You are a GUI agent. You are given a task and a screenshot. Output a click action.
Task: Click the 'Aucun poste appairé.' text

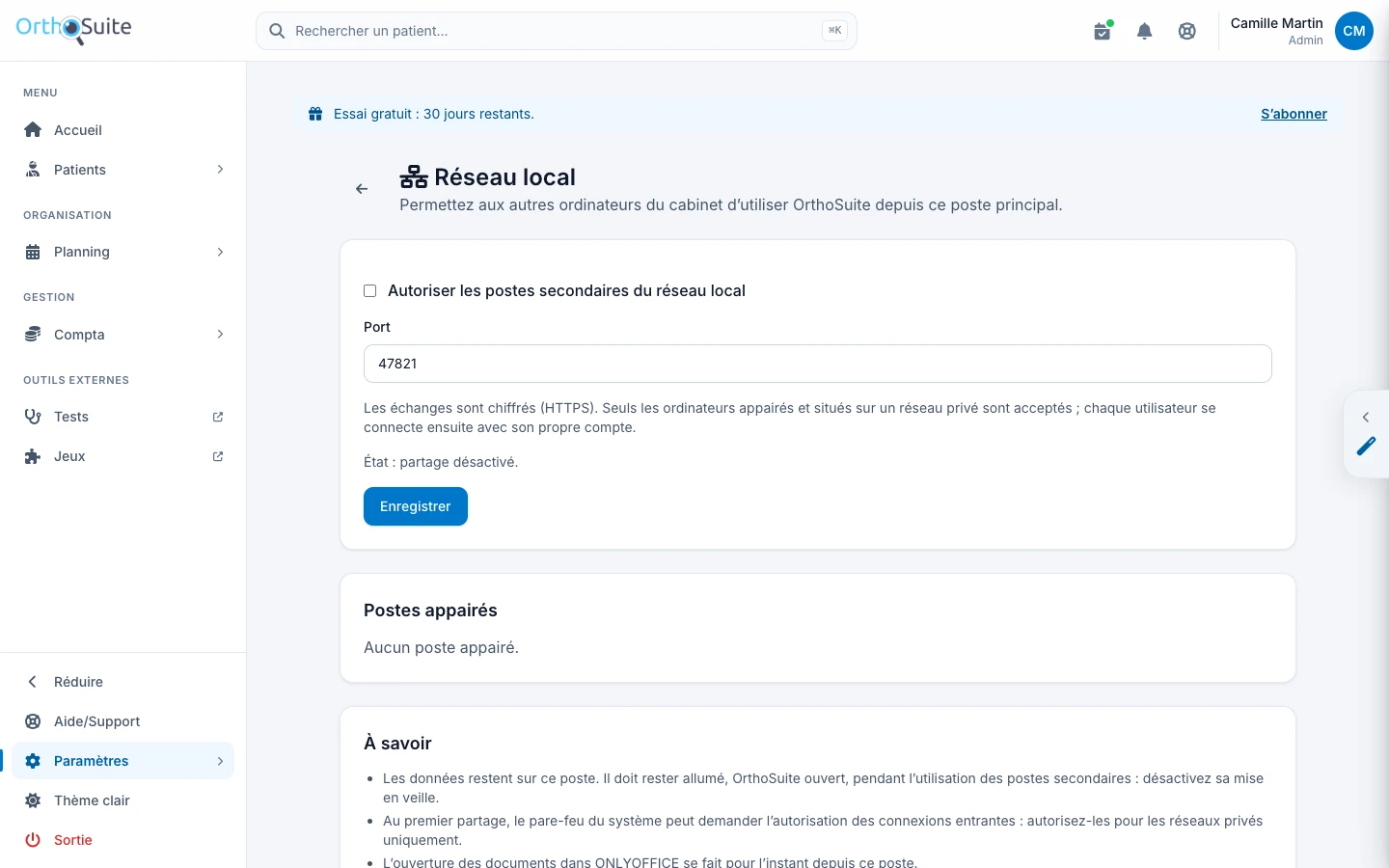pyautogui.click(x=441, y=648)
